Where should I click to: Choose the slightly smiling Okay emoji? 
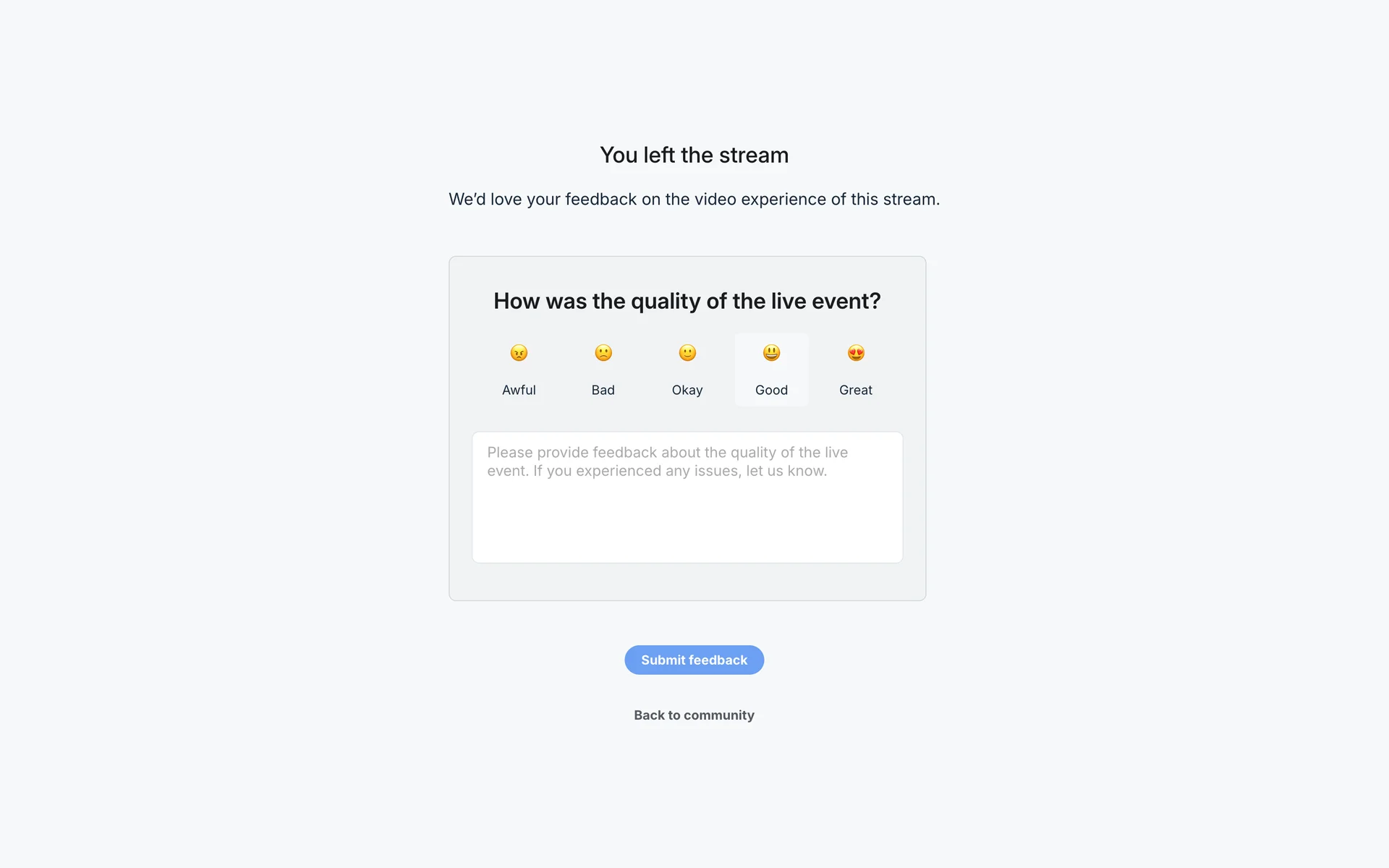(687, 353)
